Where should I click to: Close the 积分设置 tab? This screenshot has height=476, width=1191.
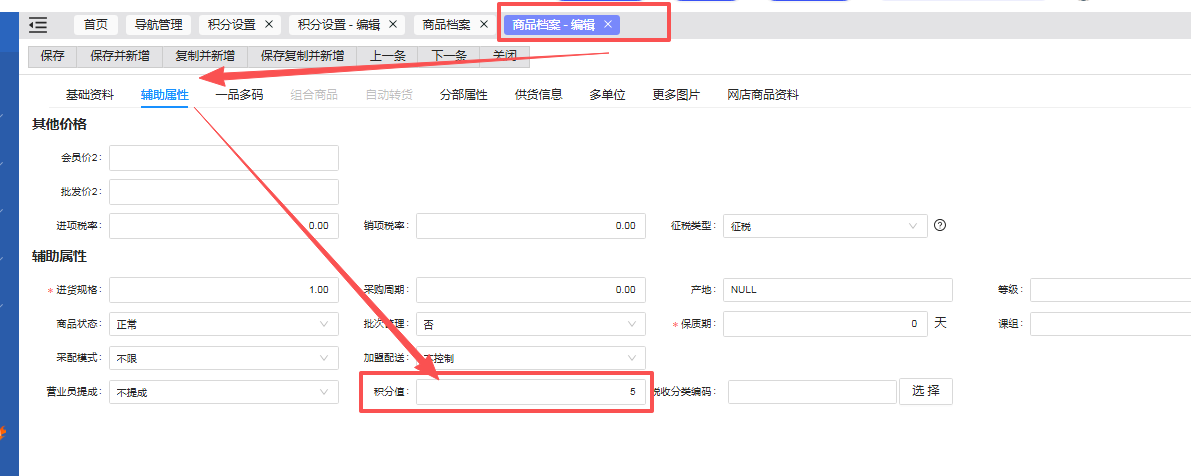click(268, 24)
